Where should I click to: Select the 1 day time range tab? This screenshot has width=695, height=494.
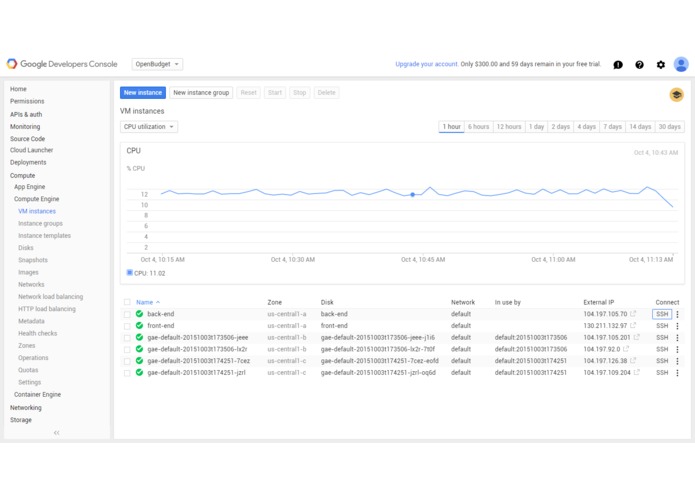coord(536,127)
